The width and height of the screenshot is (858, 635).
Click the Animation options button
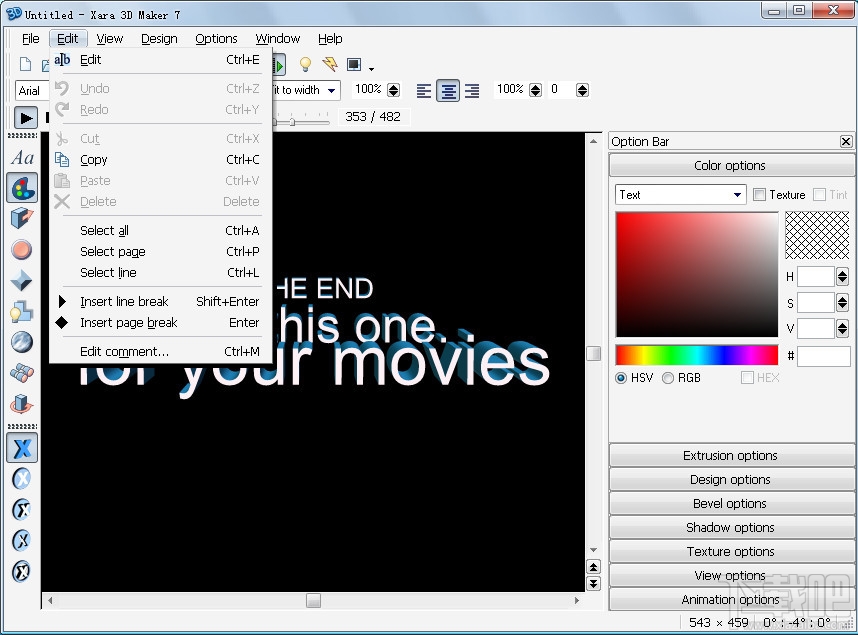click(730, 599)
